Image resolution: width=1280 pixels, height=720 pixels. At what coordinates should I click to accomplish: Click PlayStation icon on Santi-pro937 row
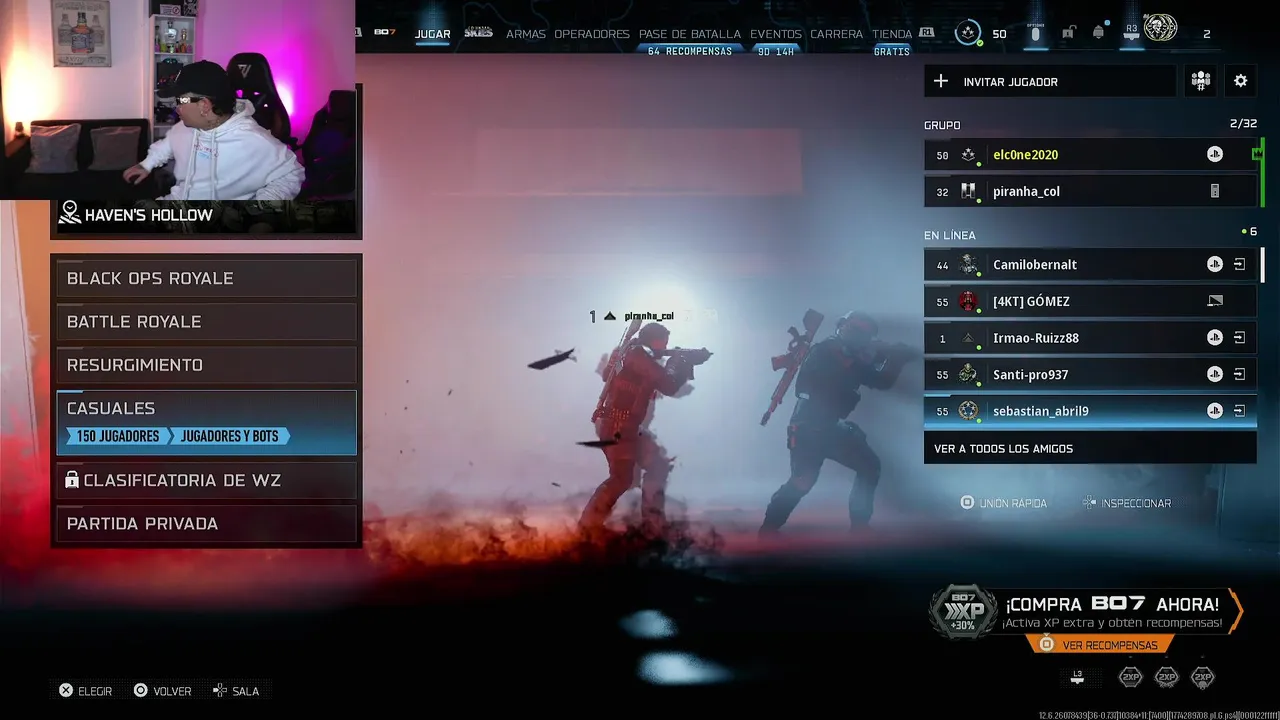coord(1214,374)
